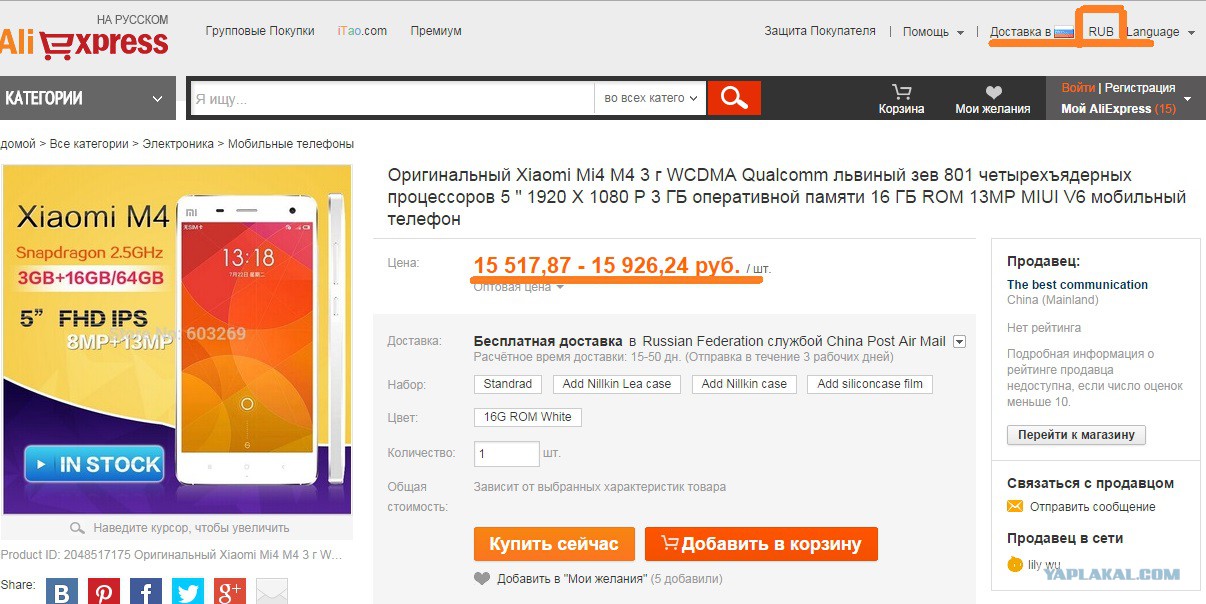This screenshot has width=1206, height=604.
Task: Open the во всех катего search category dropdown
Action: click(x=650, y=98)
